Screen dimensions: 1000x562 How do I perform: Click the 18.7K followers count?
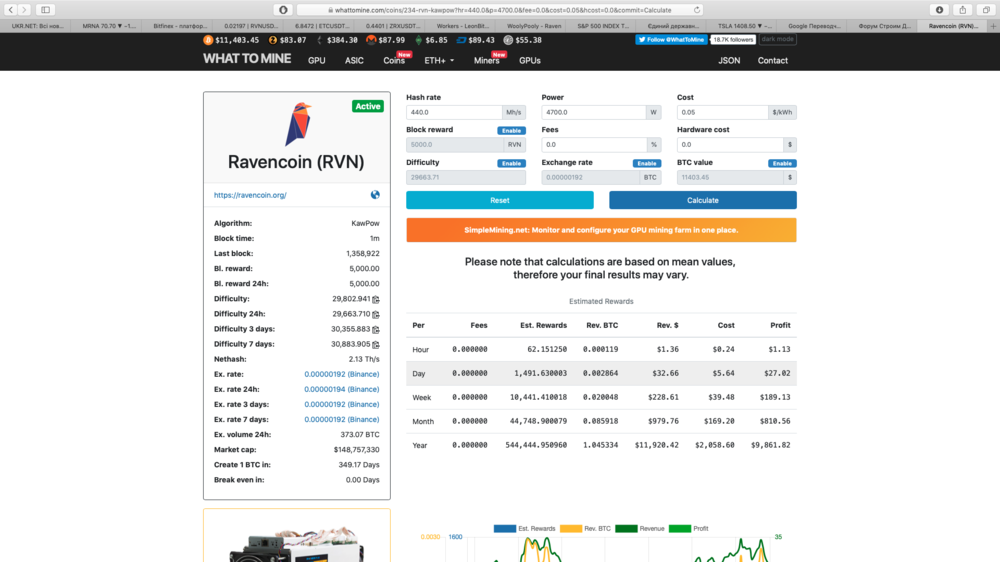click(x=733, y=40)
